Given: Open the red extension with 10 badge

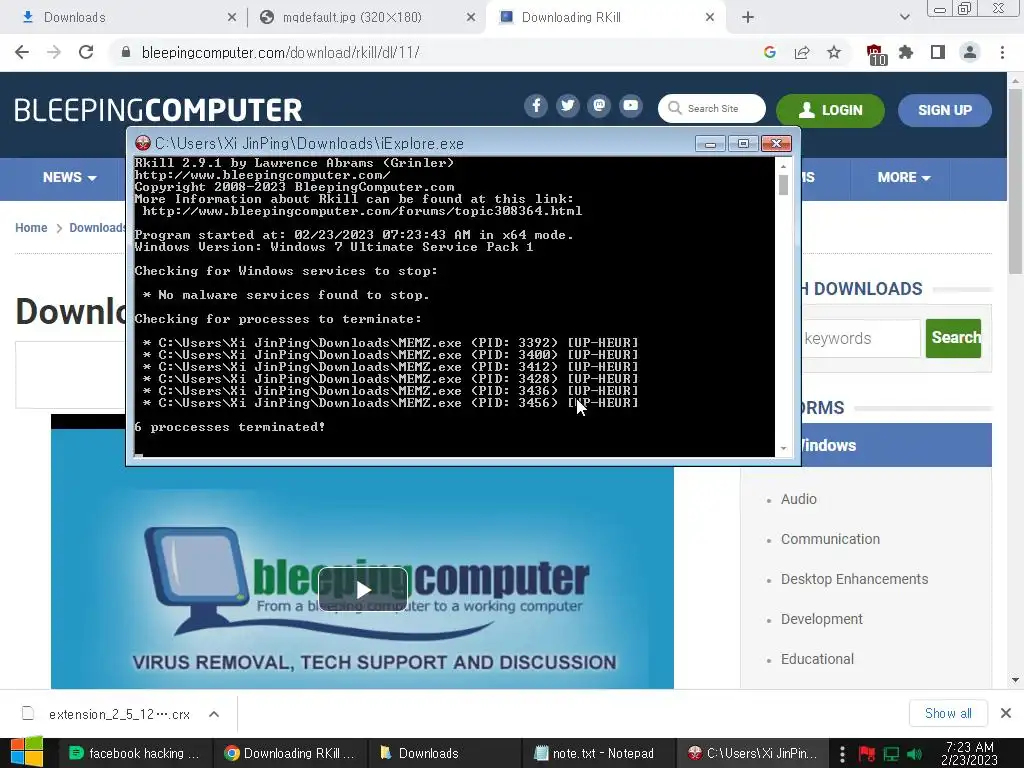Looking at the screenshot, I should (875, 54).
